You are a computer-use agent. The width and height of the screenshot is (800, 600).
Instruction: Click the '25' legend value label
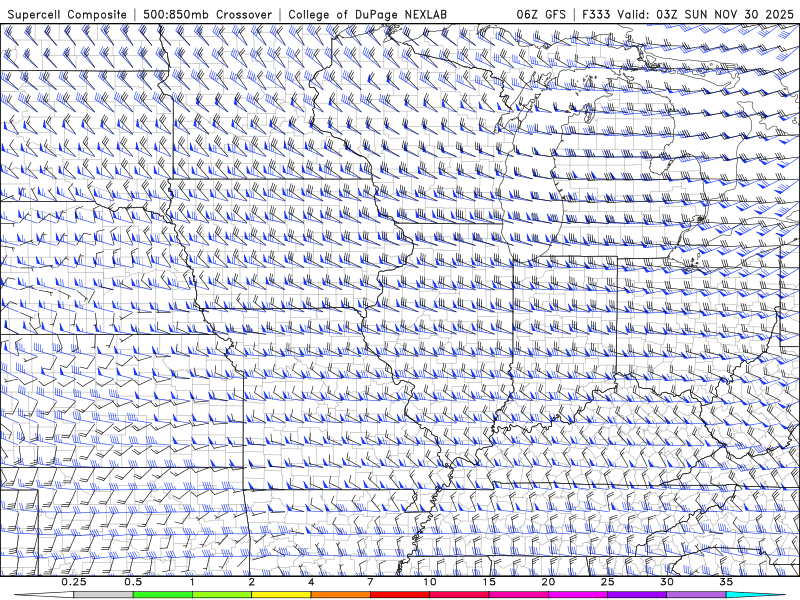tap(607, 582)
